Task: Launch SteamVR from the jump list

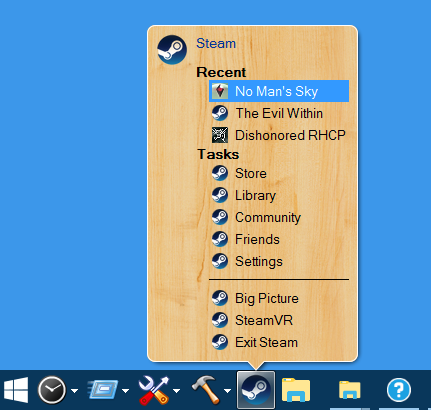Action: pyautogui.click(x=279, y=320)
